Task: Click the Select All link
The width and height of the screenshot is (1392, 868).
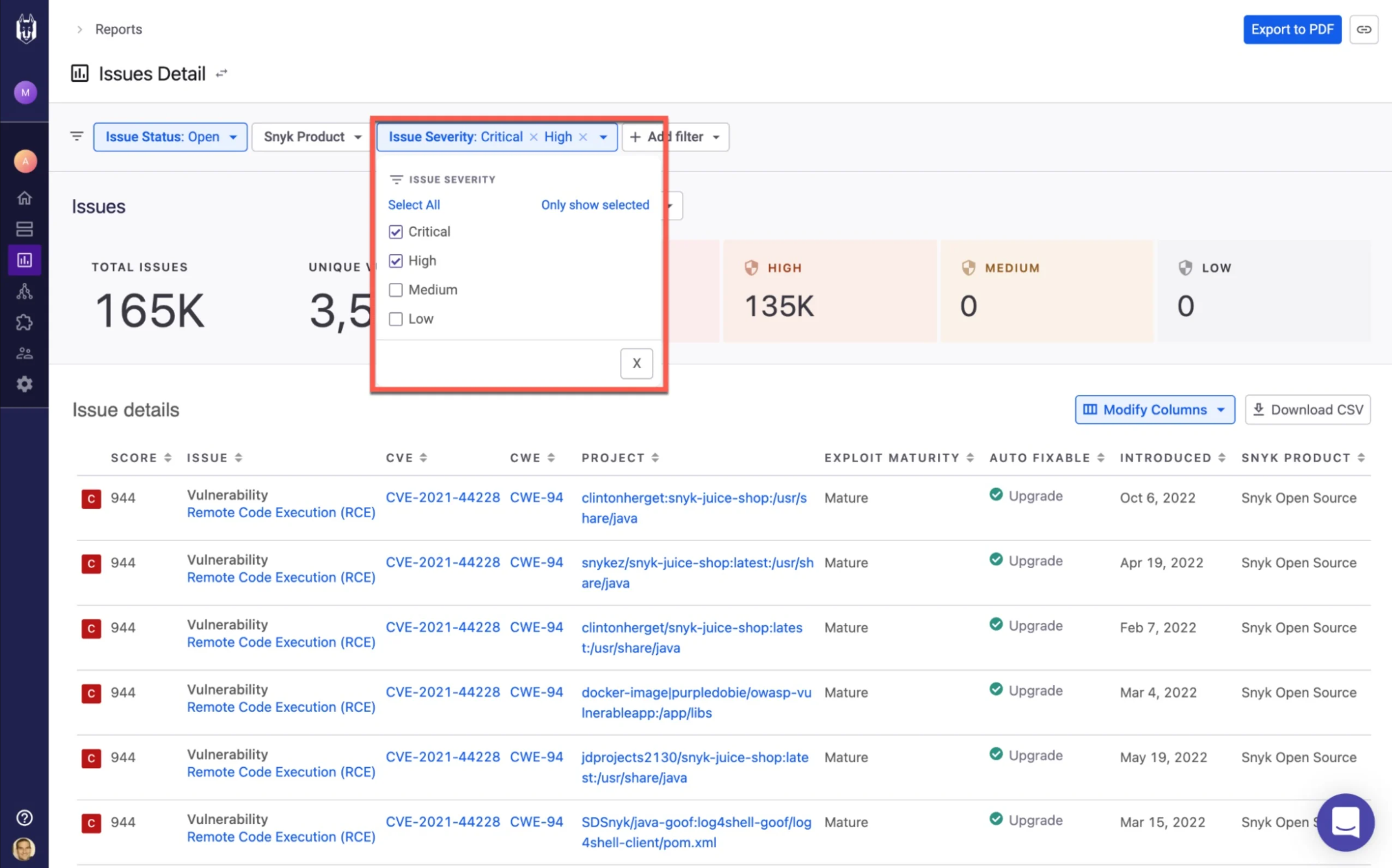Action: click(x=413, y=205)
